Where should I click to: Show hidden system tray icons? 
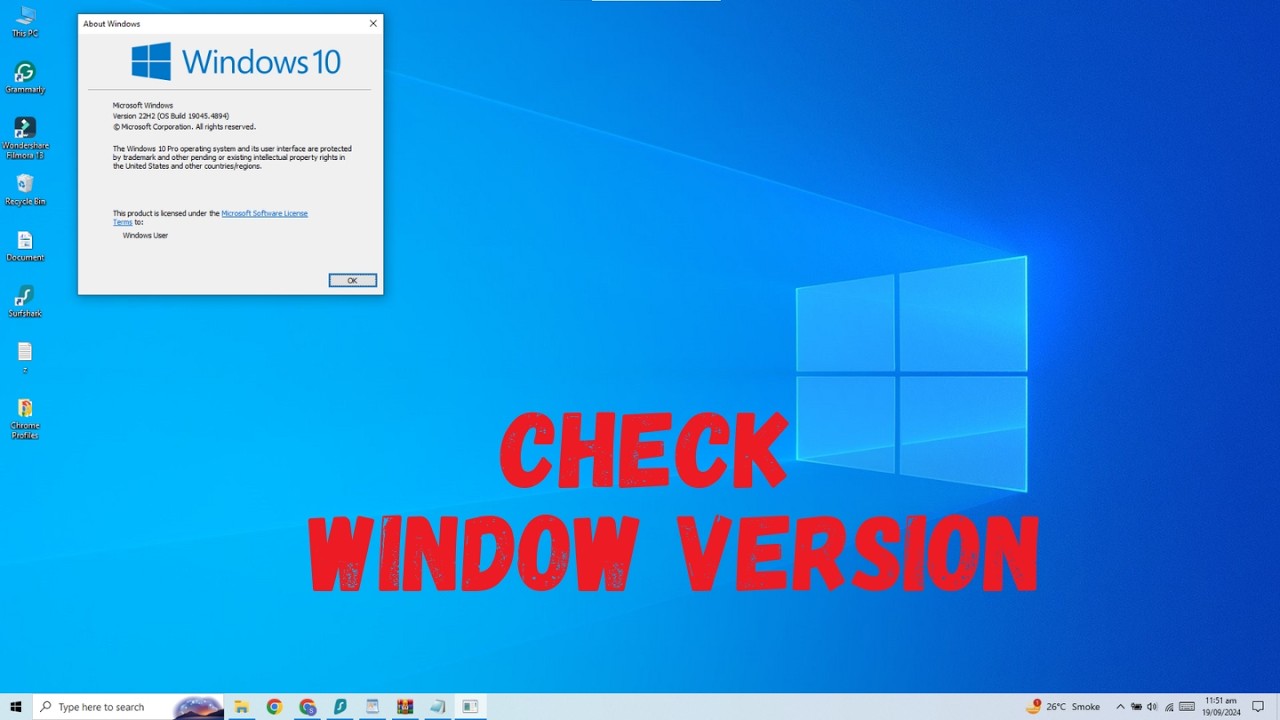point(1120,707)
